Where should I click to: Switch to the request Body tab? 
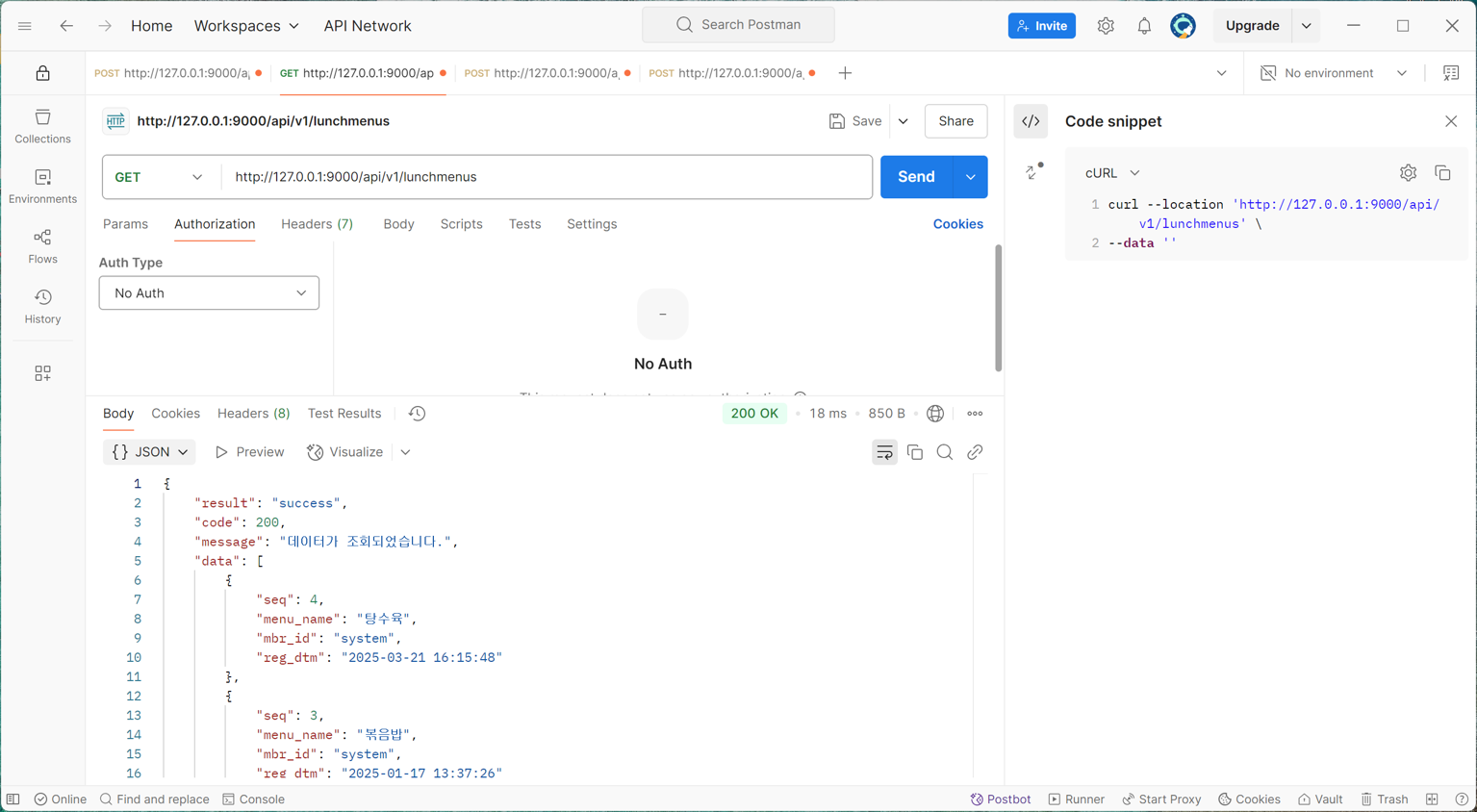[x=398, y=224]
